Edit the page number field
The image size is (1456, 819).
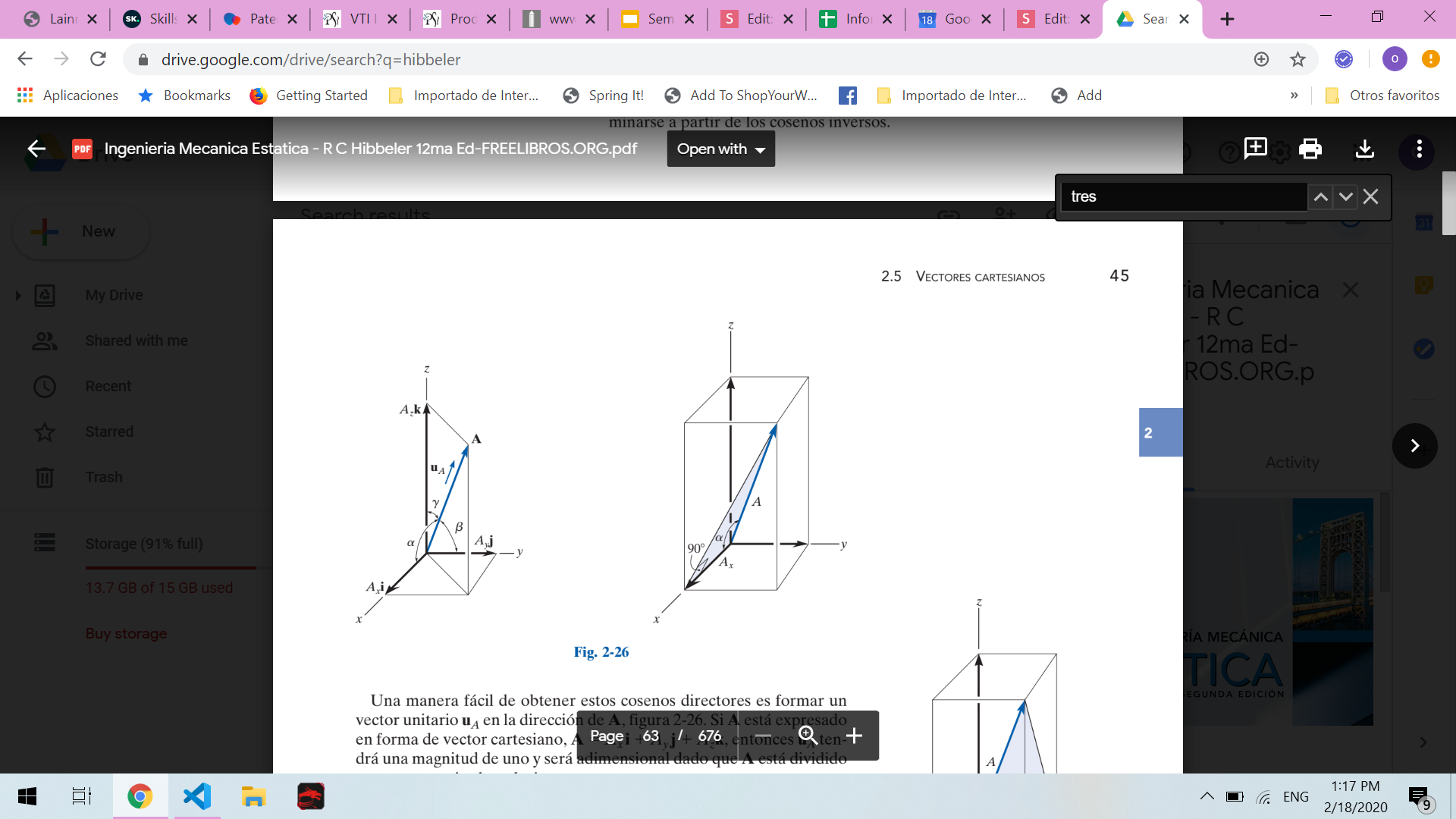pos(651,736)
